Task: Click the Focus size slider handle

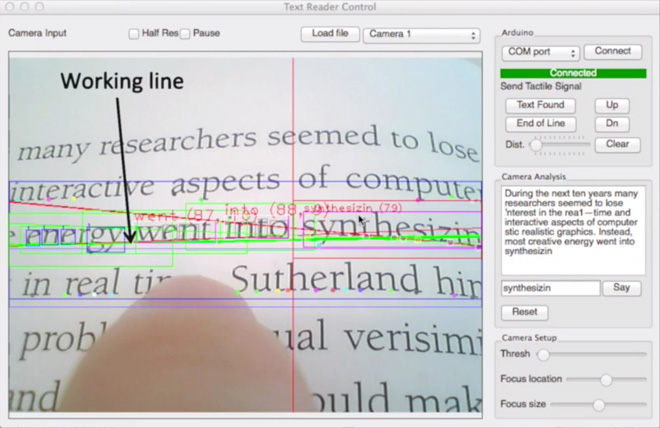Action: tap(598, 404)
